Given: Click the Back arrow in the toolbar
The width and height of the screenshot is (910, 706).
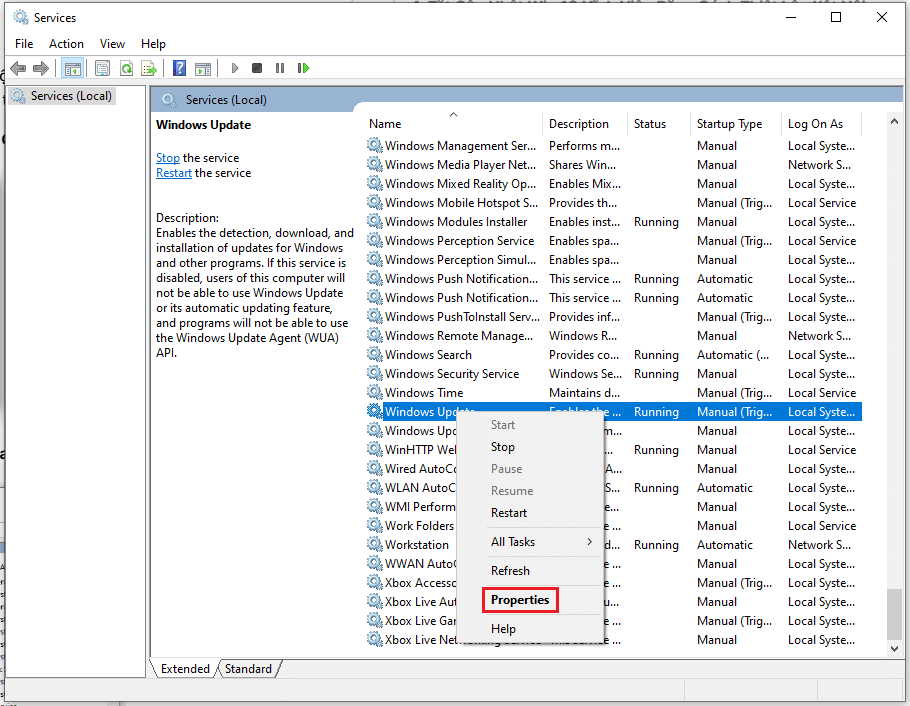Looking at the screenshot, I should (19, 69).
